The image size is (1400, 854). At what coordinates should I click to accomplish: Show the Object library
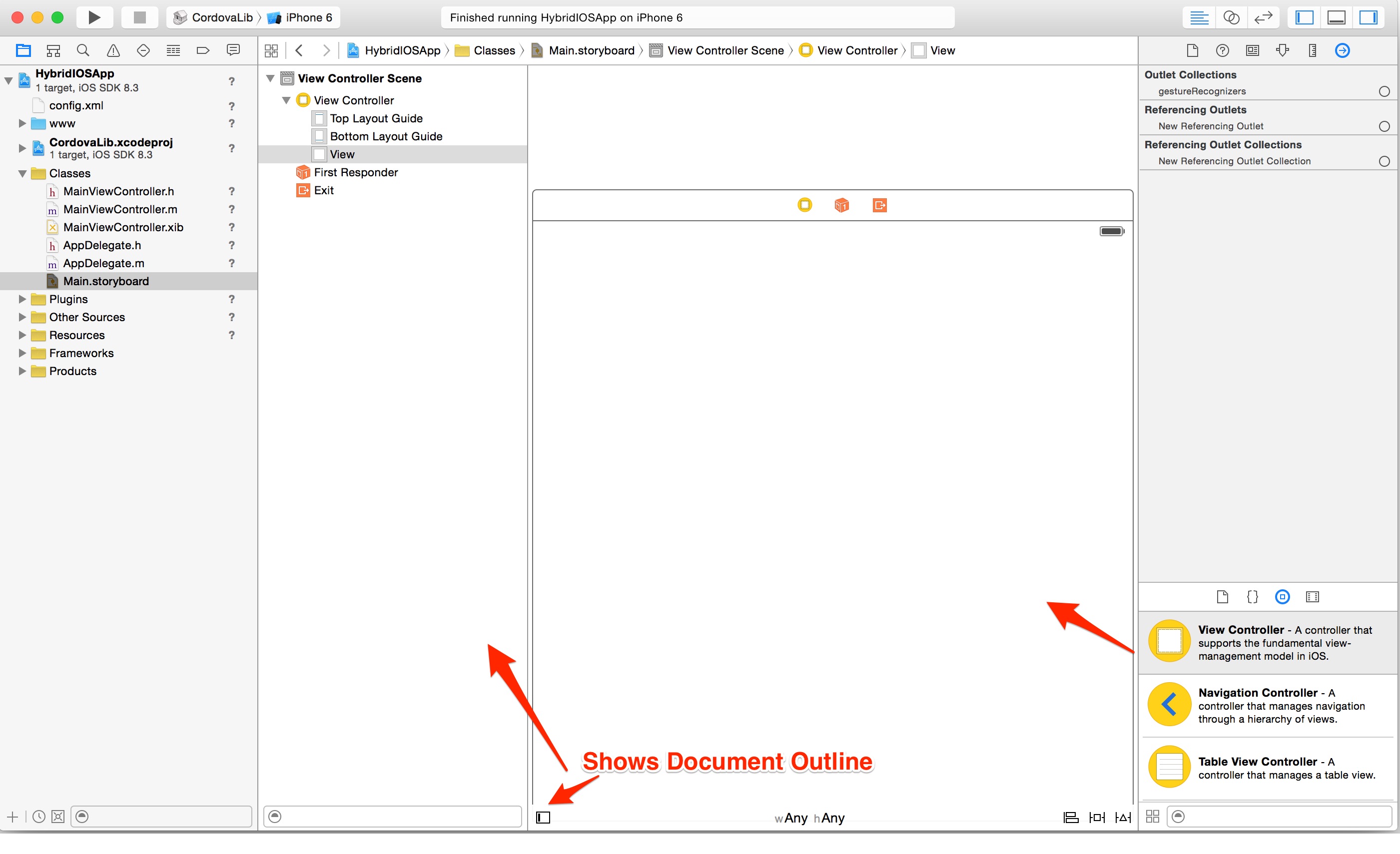click(x=1283, y=597)
